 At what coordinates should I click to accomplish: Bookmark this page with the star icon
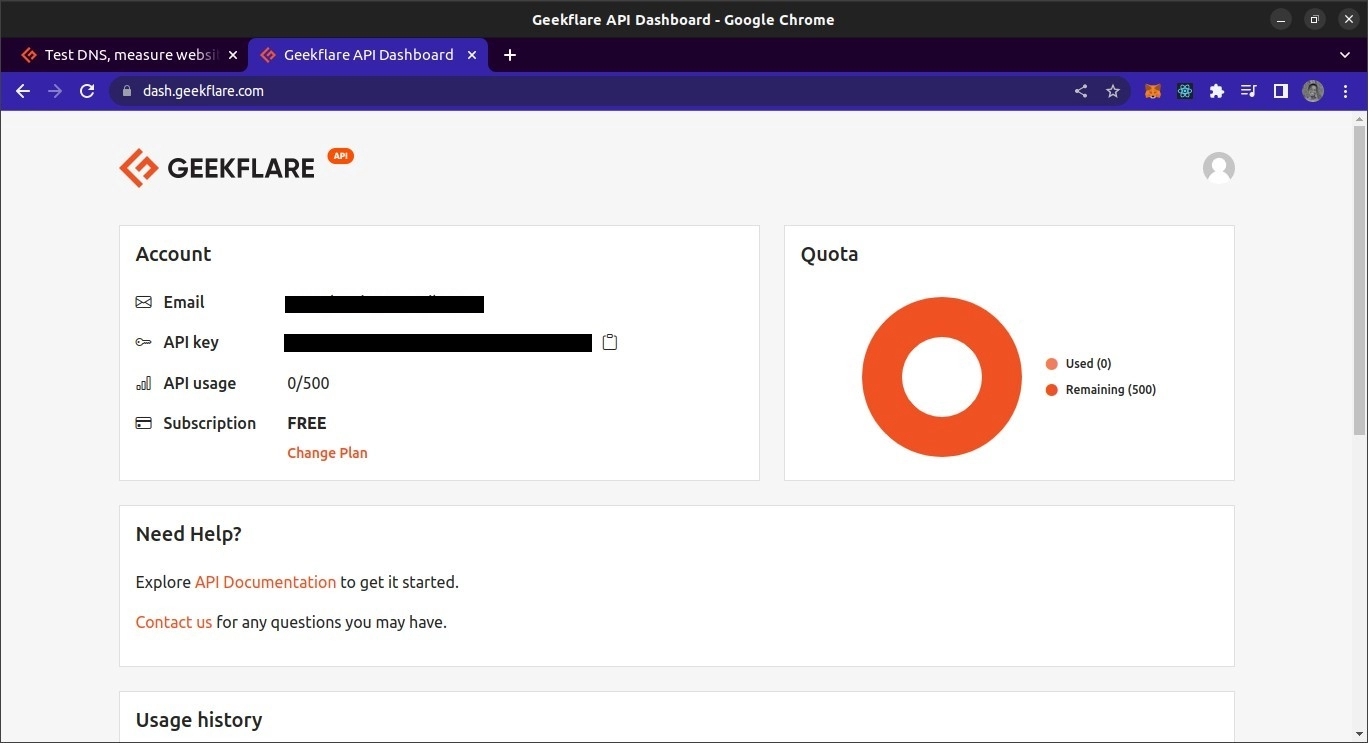click(x=1113, y=90)
